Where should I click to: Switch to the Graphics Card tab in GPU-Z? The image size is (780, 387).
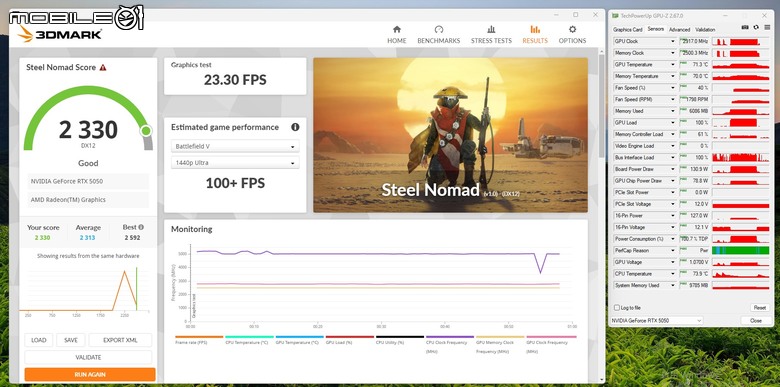[627, 29]
